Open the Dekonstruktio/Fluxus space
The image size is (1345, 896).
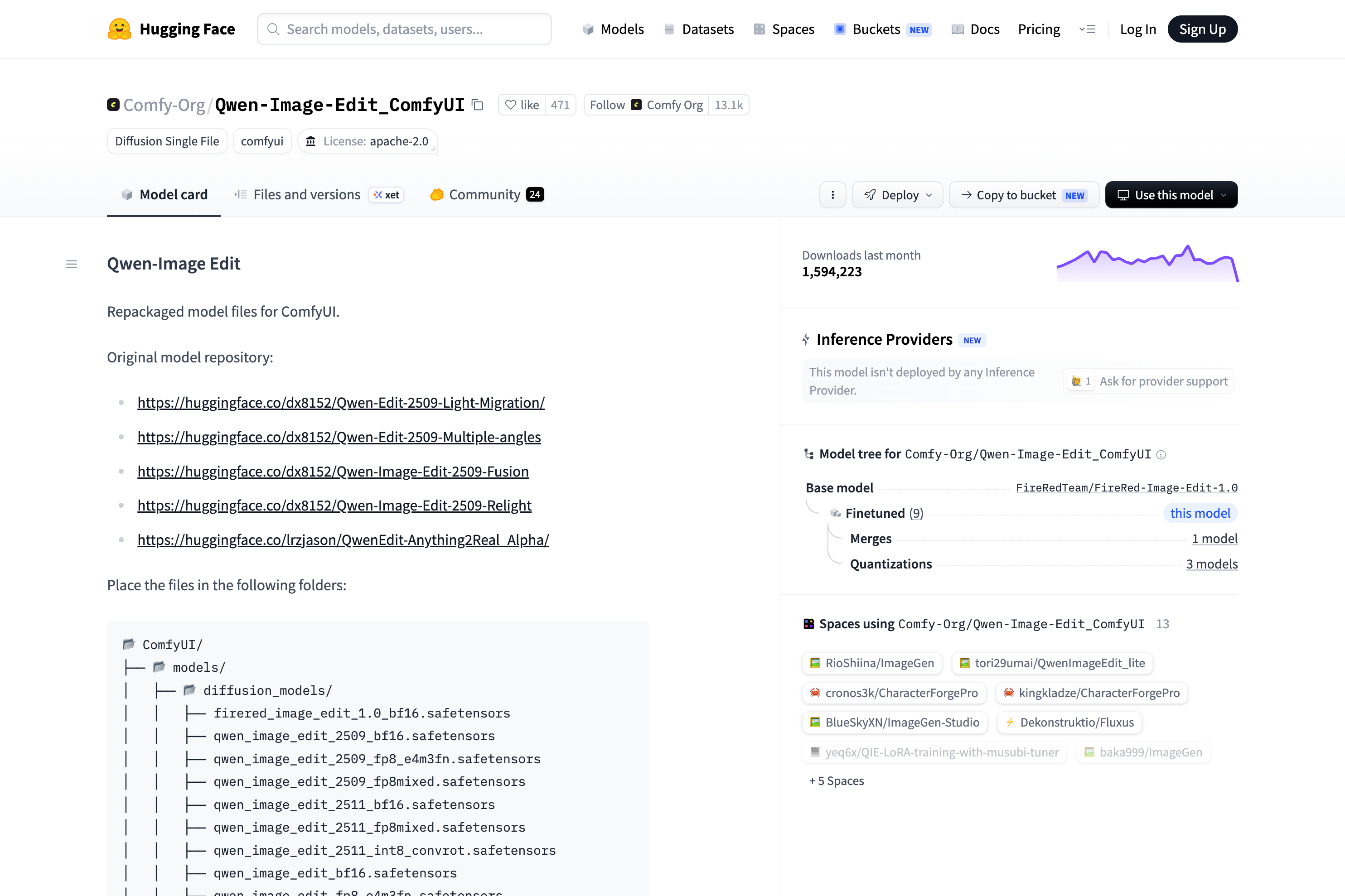pos(1069,723)
